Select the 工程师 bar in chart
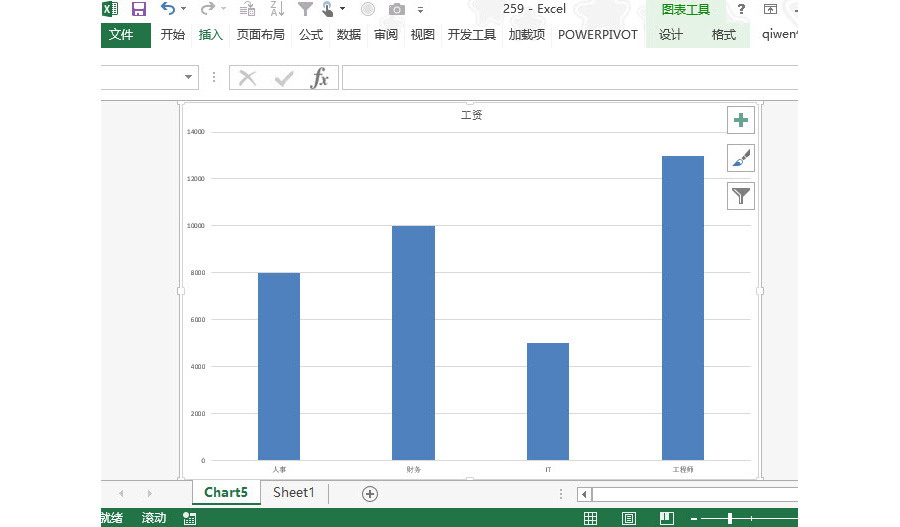The width and height of the screenshot is (900, 527). pos(683,308)
